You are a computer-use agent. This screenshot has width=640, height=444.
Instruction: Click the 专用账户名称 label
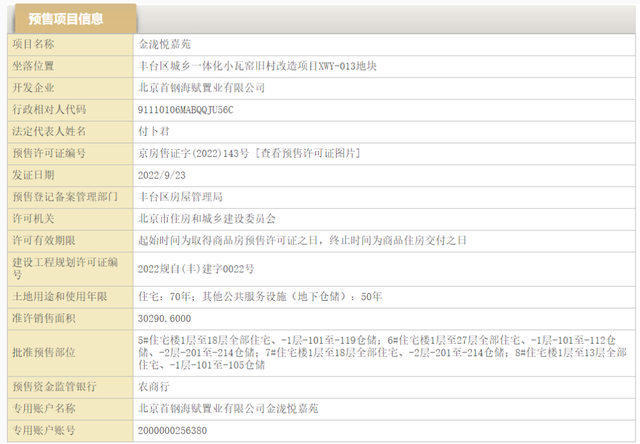(44, 408)
